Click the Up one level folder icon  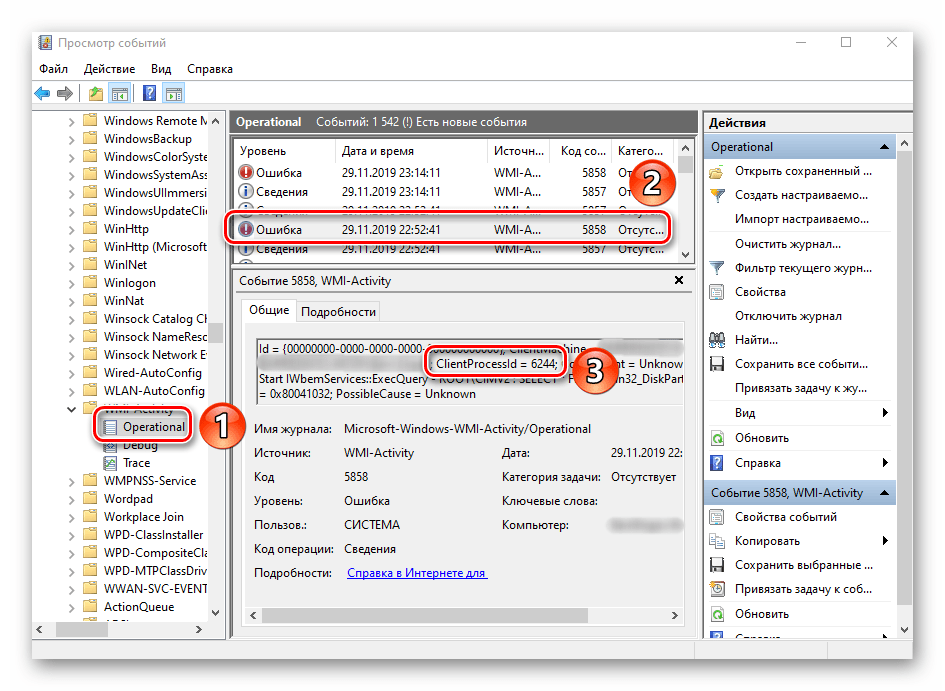pos(96,93)
